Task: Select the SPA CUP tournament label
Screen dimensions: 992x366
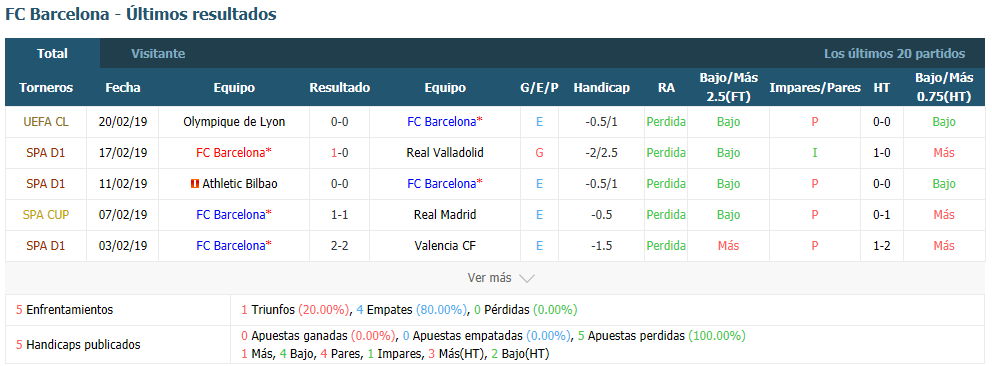Action: (46, 215)
